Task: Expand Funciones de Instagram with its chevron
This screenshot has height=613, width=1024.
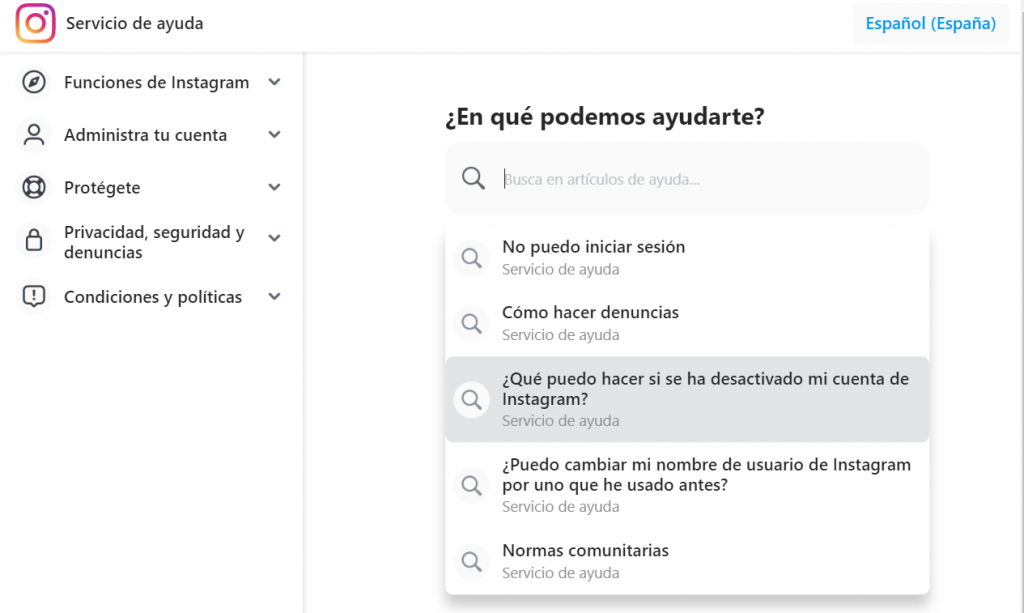Action: click(275, 82)
